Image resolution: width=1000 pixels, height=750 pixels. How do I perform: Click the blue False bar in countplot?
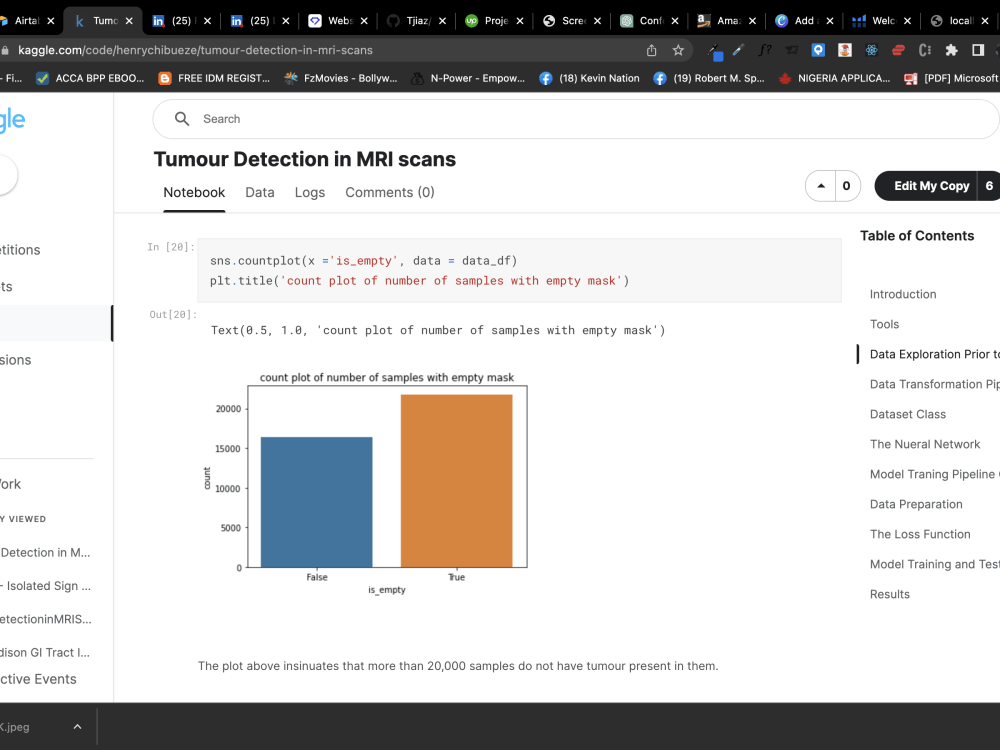[316, 502]
